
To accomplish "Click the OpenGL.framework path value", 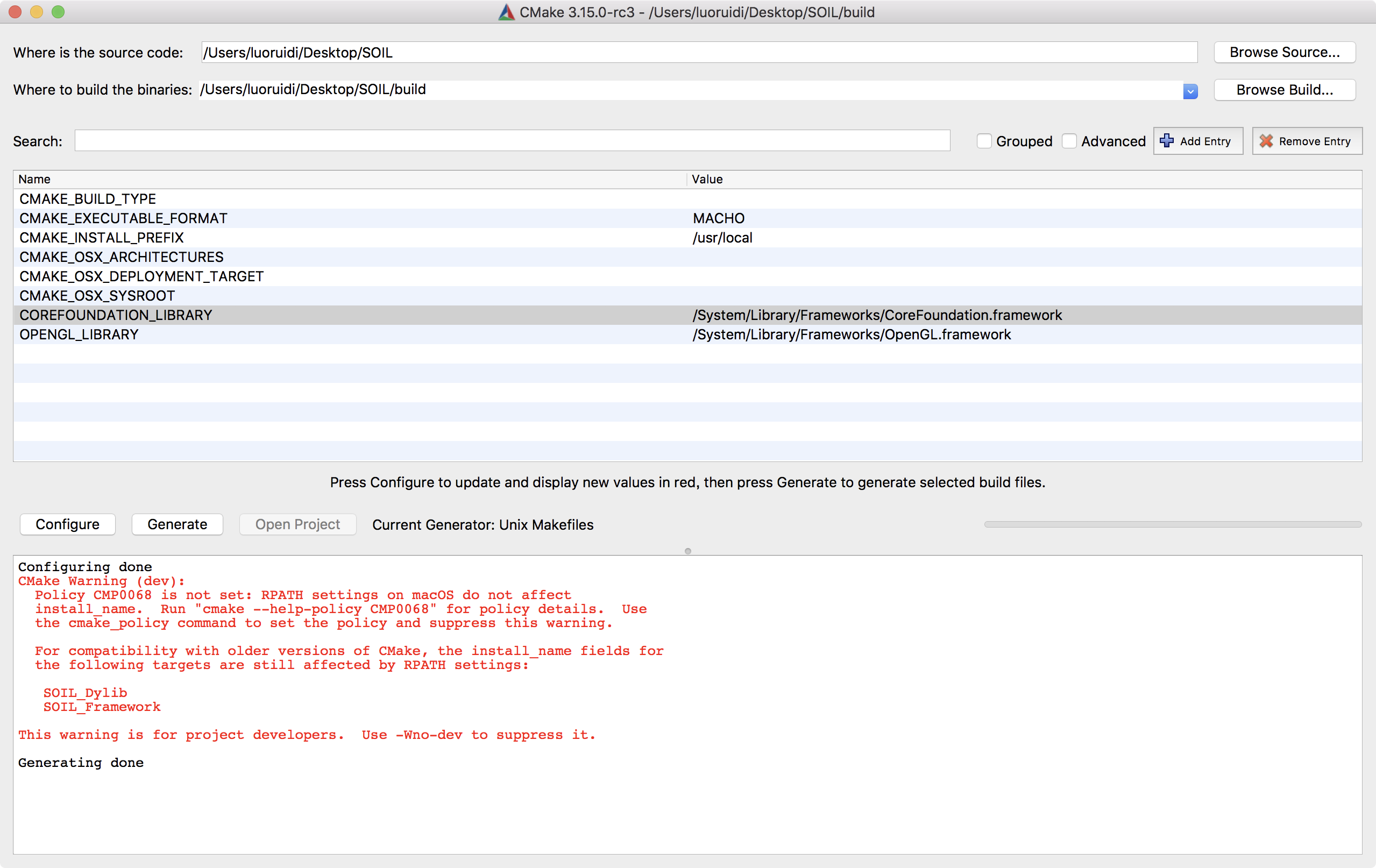I will click(852, 335).
